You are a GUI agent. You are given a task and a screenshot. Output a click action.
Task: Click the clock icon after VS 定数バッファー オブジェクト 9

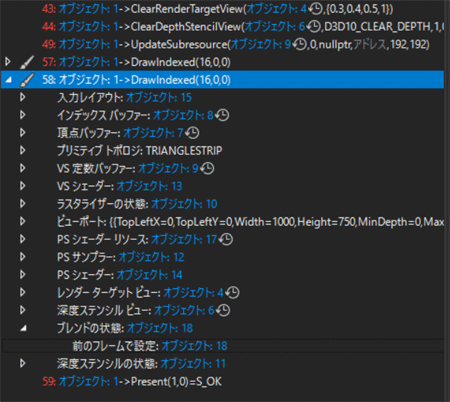coord(207,168)
